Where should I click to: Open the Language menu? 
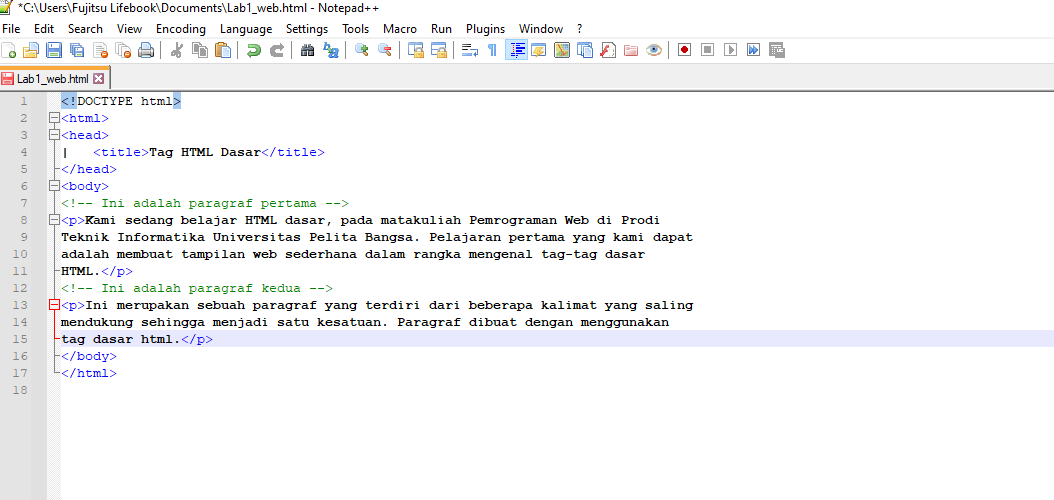pyautogui.click(x=246, y=29)
